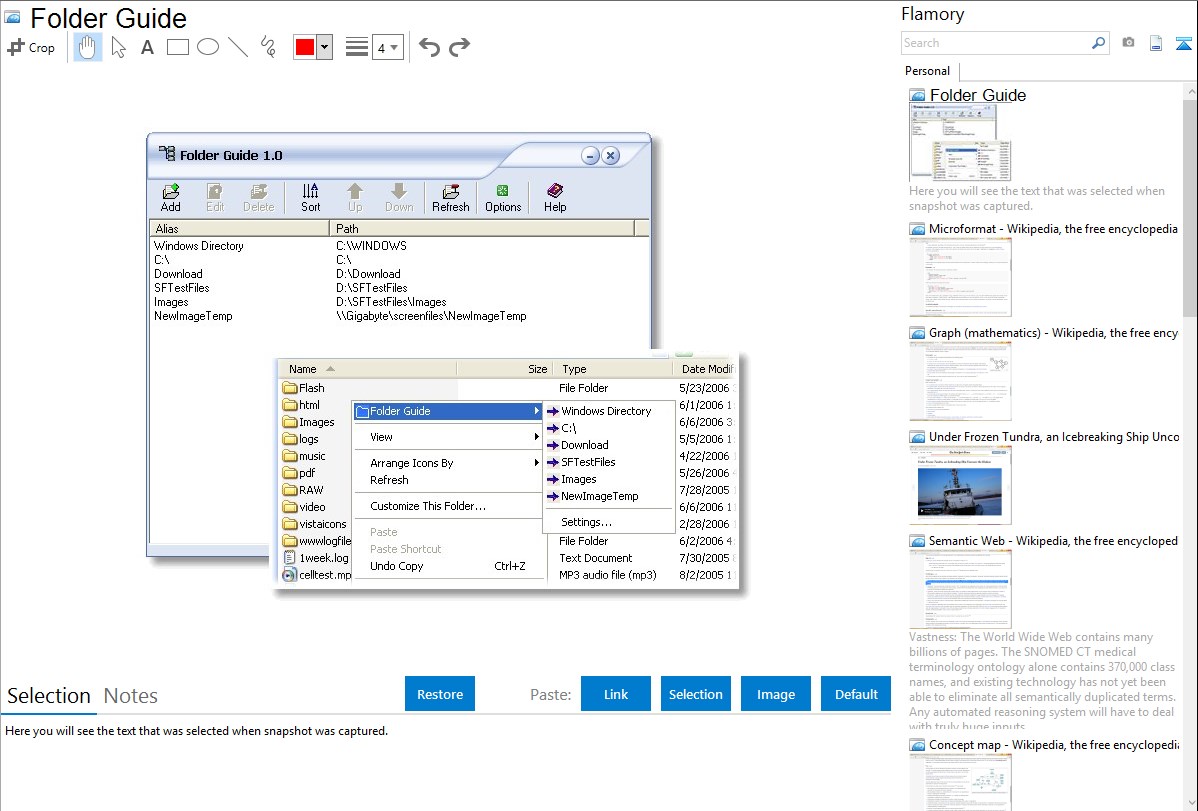Select the Crop tool
1198x811 pixels.
click(31, 47)
